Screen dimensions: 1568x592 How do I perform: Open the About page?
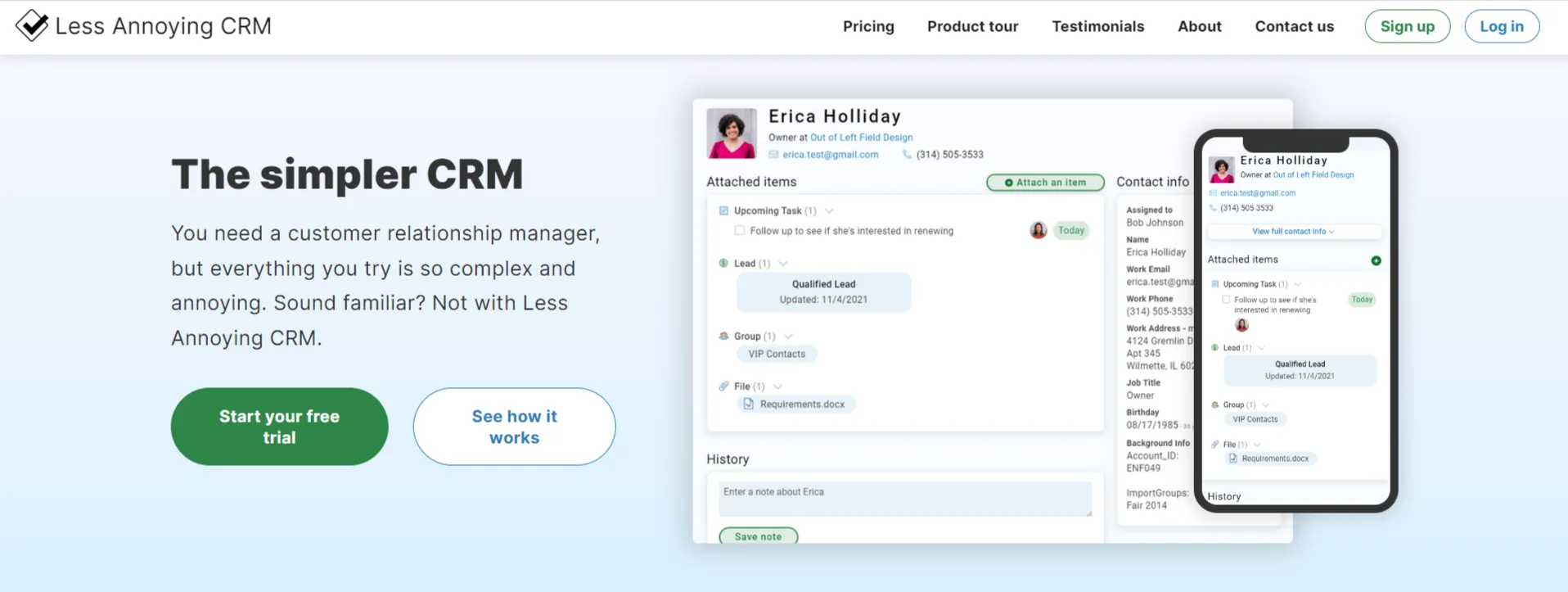(x=1199, y=26)
